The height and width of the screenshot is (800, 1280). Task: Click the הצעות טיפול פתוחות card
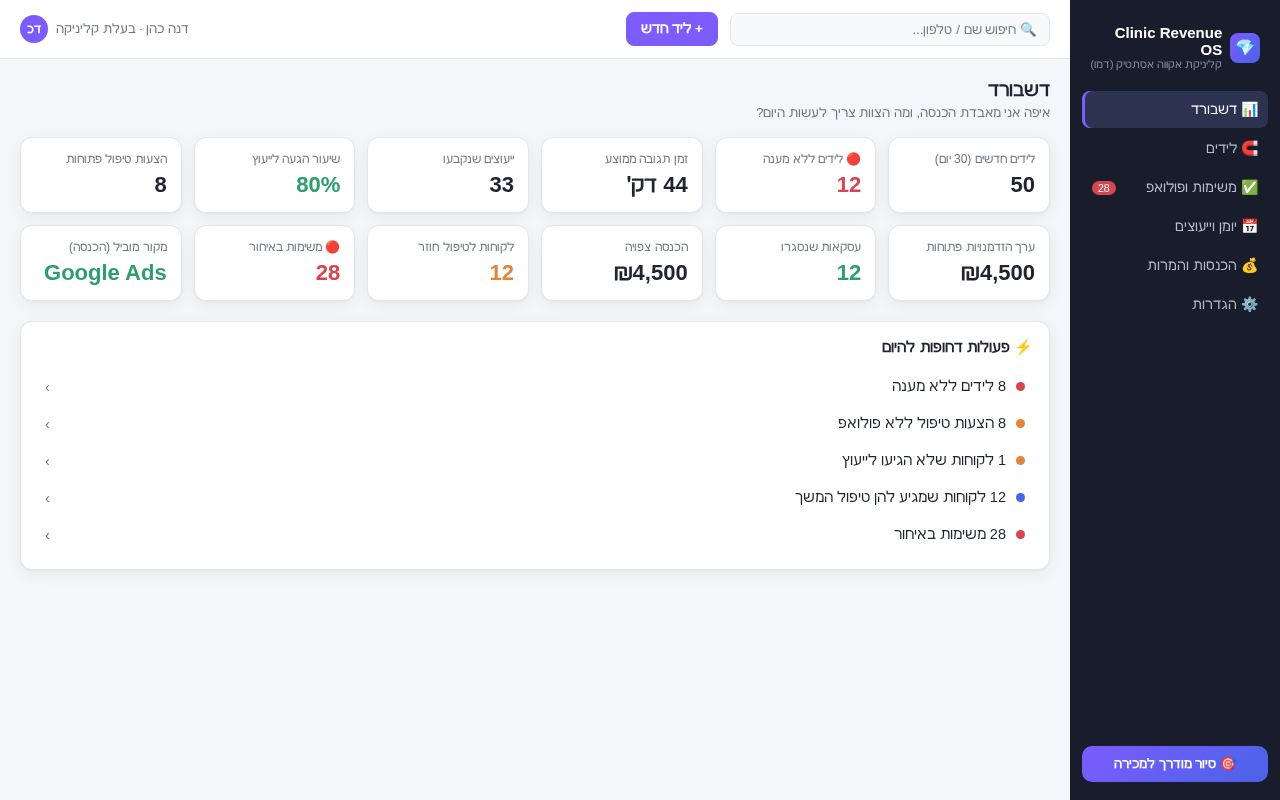click(x=101, y=175)
